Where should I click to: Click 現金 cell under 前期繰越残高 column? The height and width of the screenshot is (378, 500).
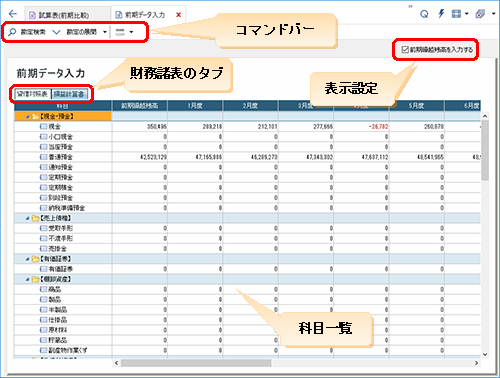click(140, 127)
